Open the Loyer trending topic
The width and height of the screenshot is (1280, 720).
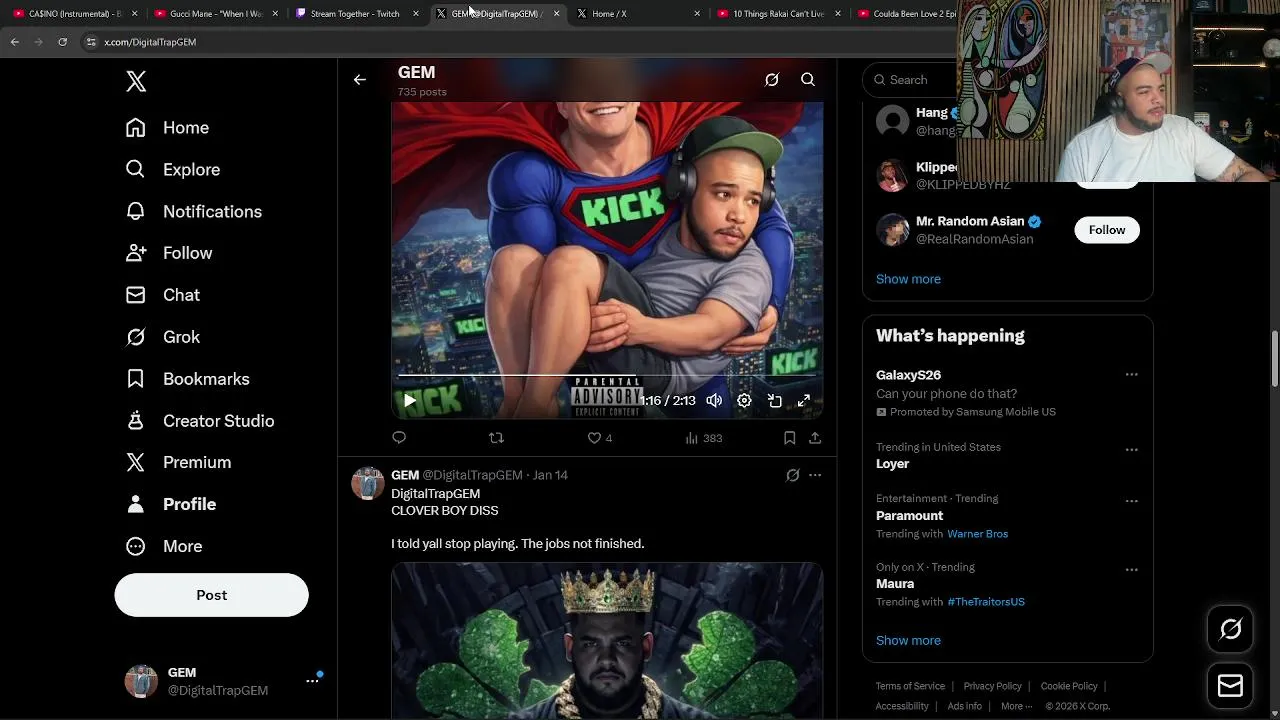click(892, 464)
